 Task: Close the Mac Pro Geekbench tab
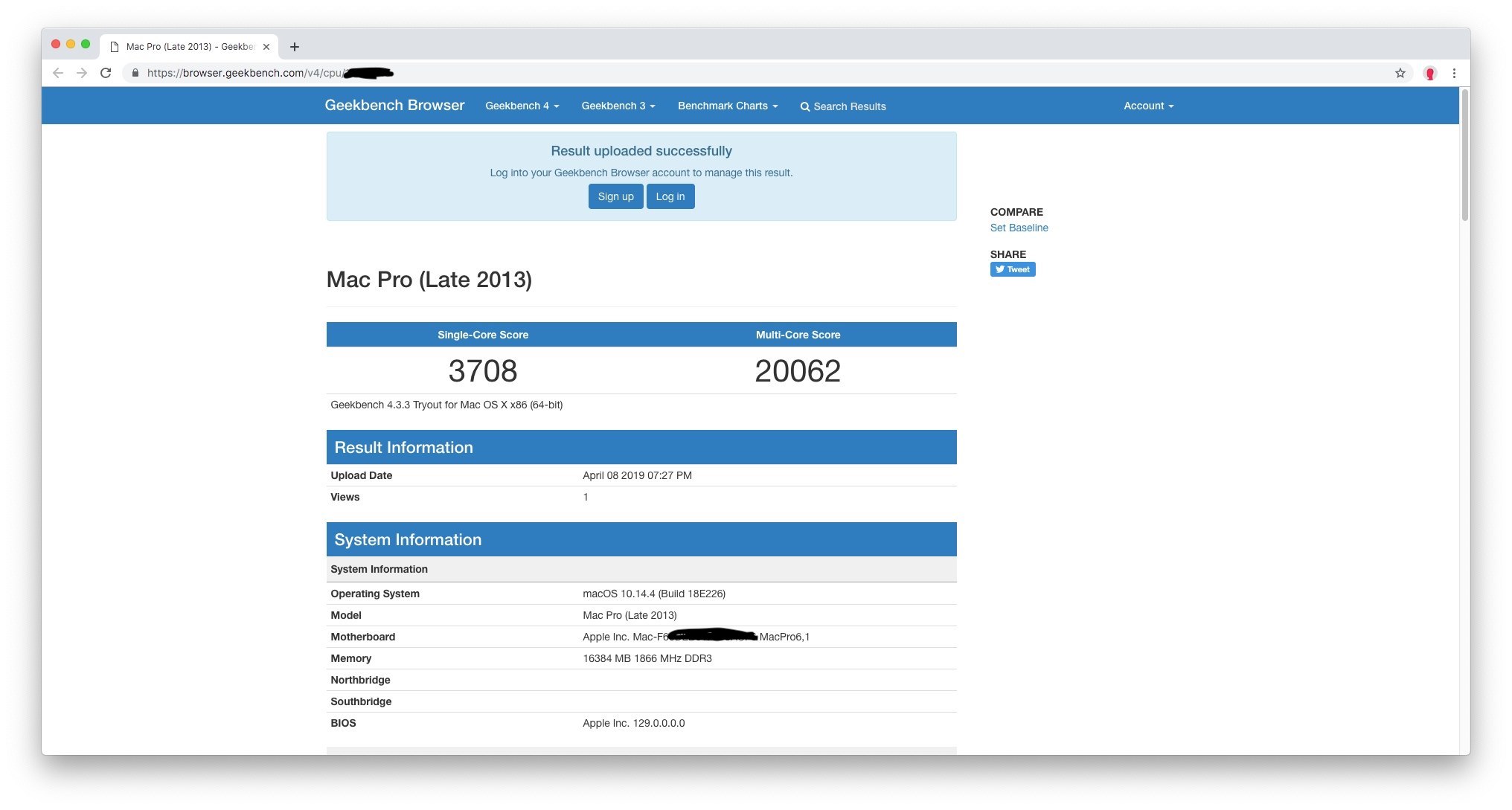[266, 47]
